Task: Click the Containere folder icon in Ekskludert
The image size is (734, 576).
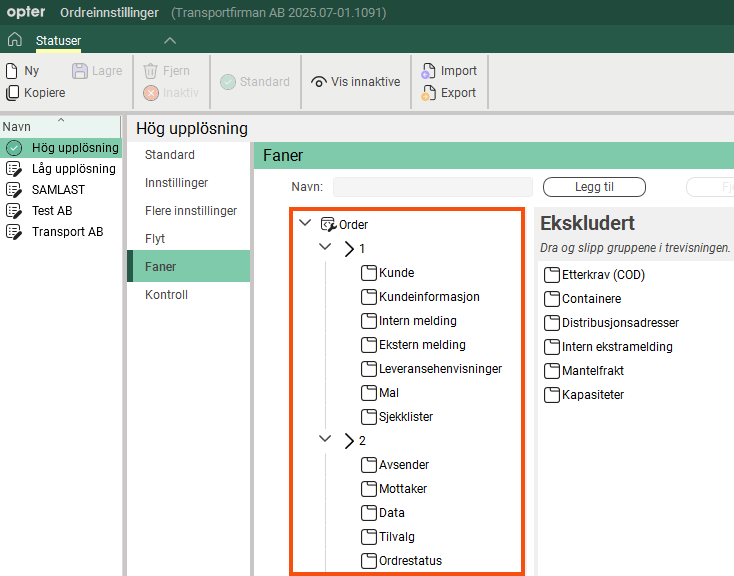Action: click(x=551, y=299)
